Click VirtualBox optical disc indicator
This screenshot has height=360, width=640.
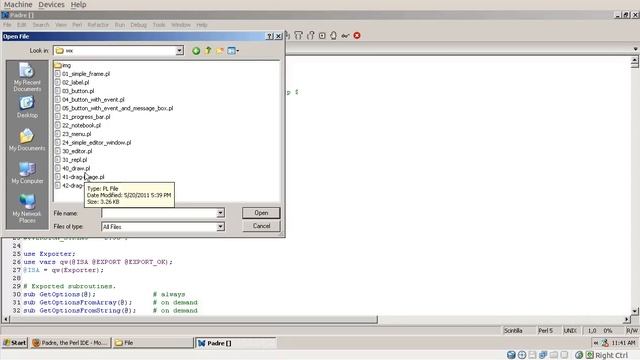(522, 355)
